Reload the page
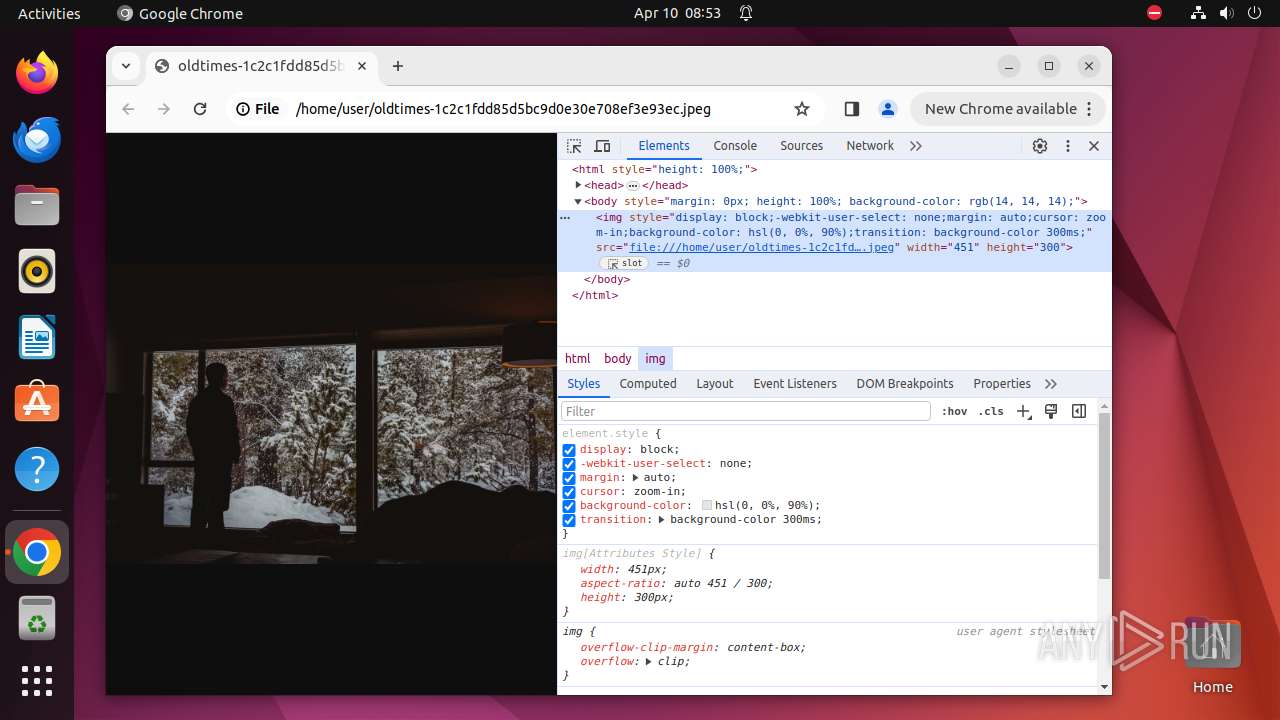 coord(200,109)
